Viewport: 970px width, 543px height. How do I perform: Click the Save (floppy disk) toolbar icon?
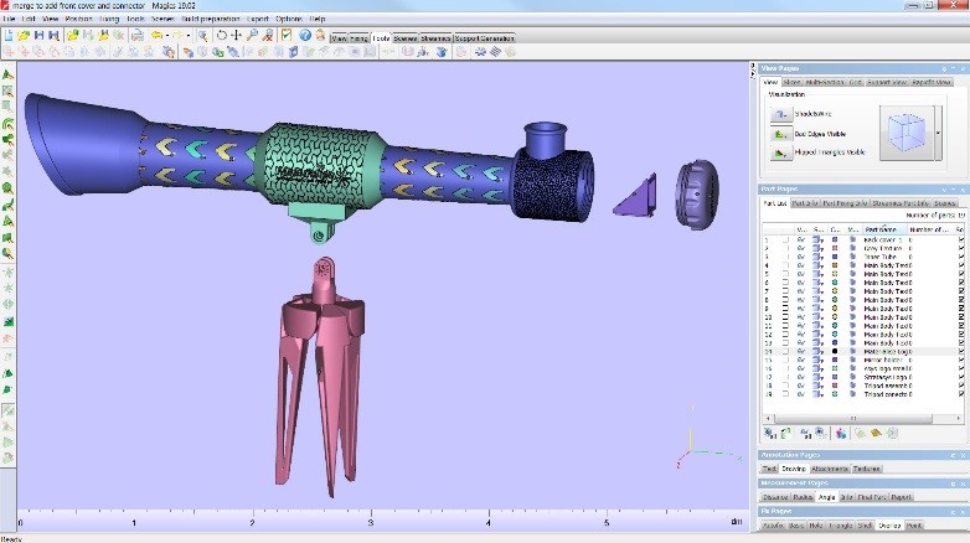click(39, 35)
